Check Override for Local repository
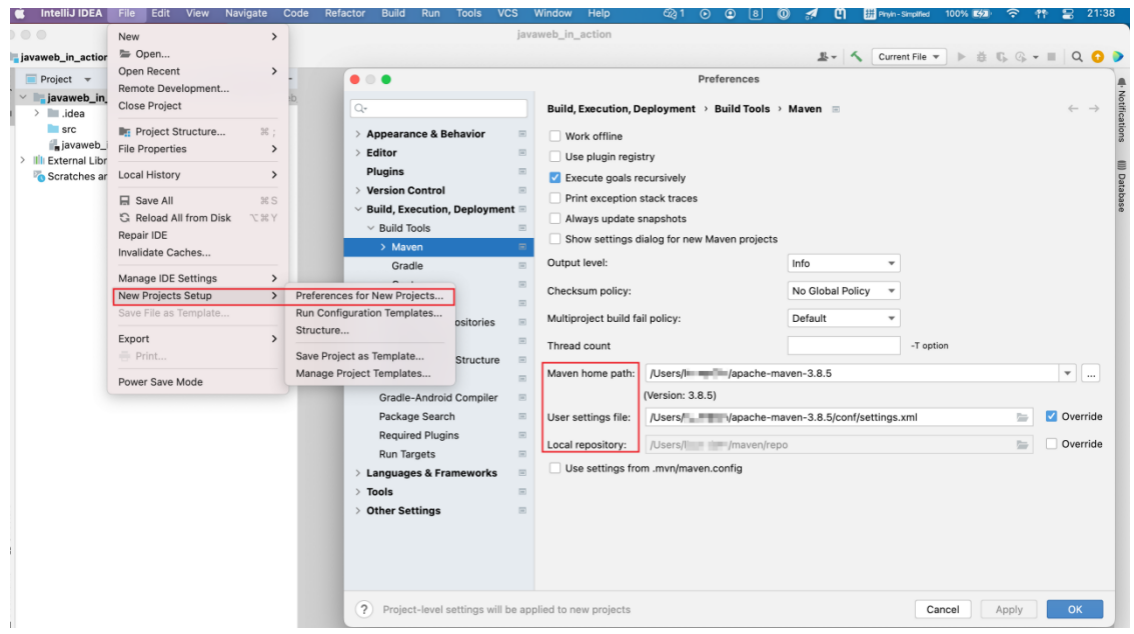The height and width of the screenshot is (634, 1134). 1052,444
